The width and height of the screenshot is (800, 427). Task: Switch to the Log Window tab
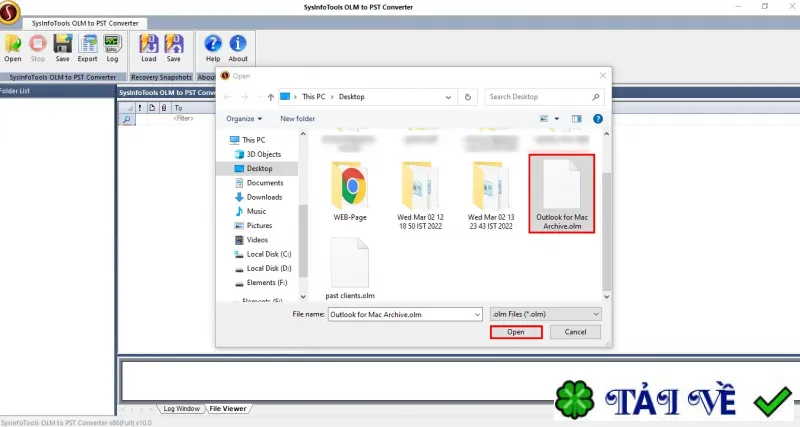tap(181, 409)
